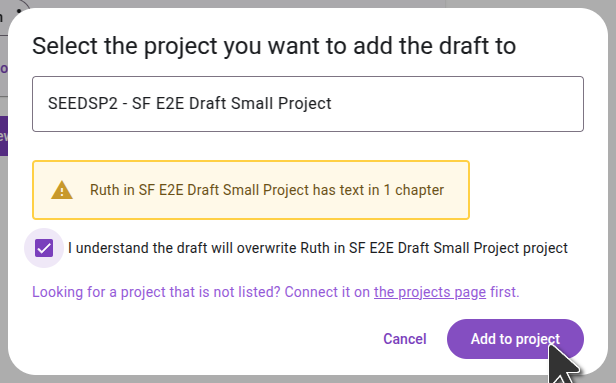
Task: Click 'Looking for a project that is not listed?' text
Action: pos(156,292)
